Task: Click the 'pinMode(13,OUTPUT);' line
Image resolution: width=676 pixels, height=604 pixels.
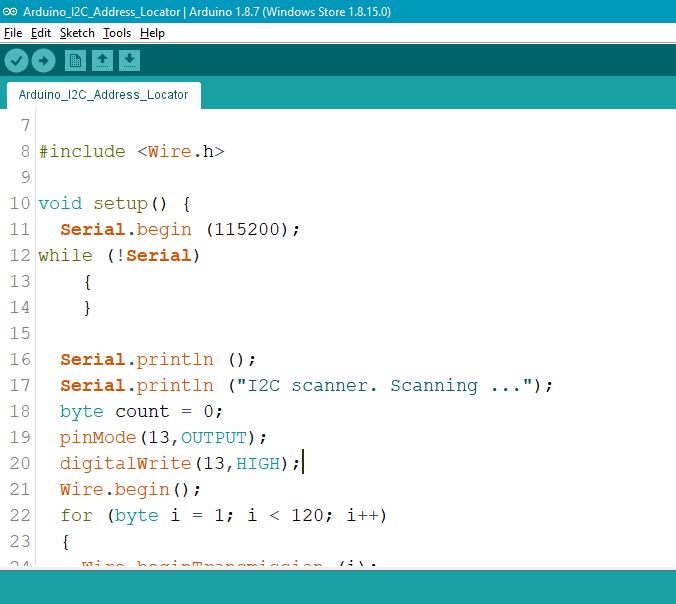Action: point(163,438)
